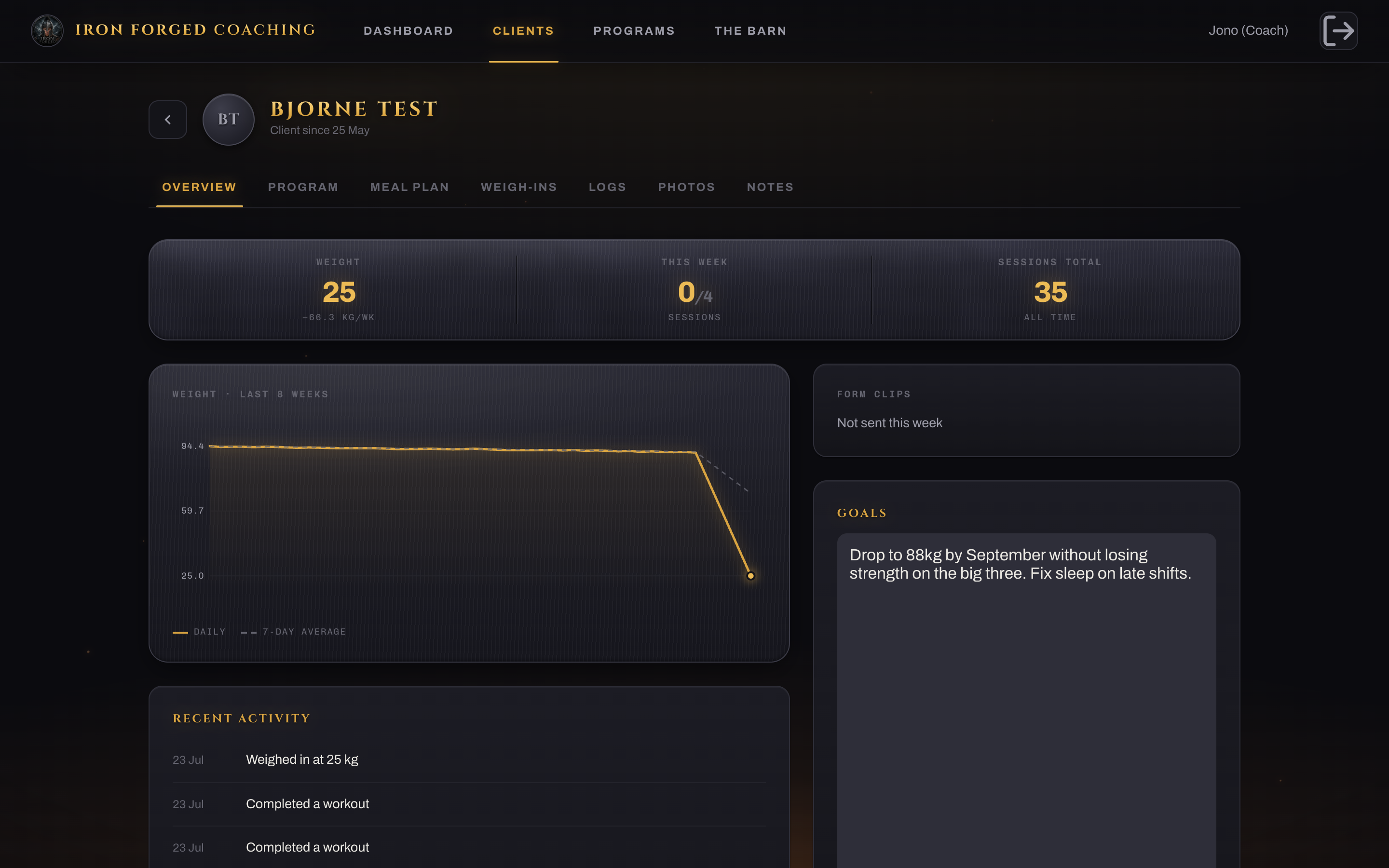Click the 'Client since 25 May' text
1389x868 pixels.
(x=320, y=130)
